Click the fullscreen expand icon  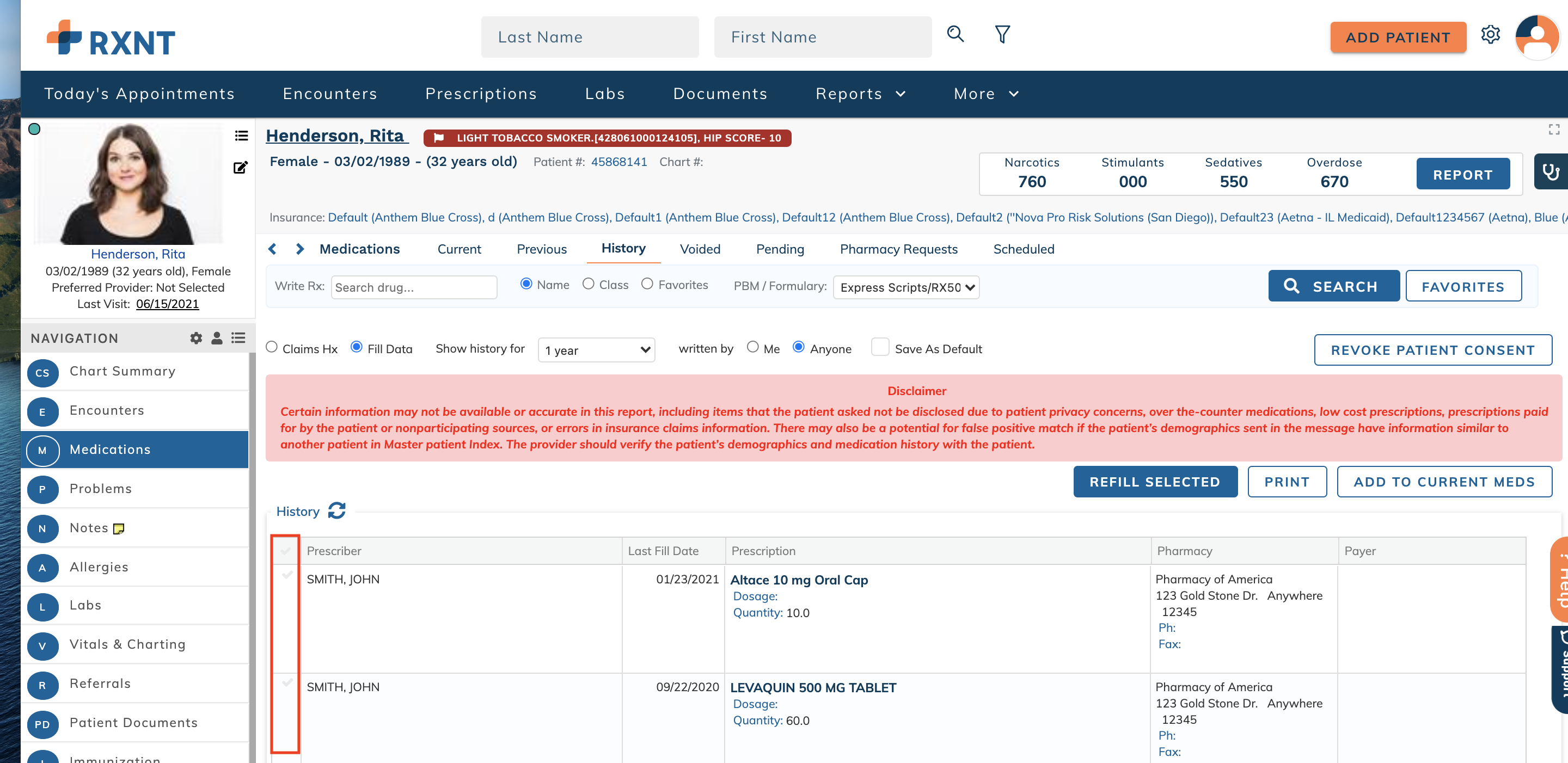(1553, 130)
